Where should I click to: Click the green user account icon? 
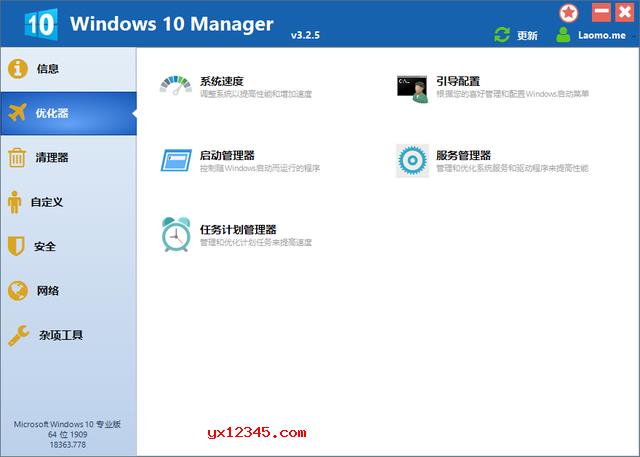(563, 35)
